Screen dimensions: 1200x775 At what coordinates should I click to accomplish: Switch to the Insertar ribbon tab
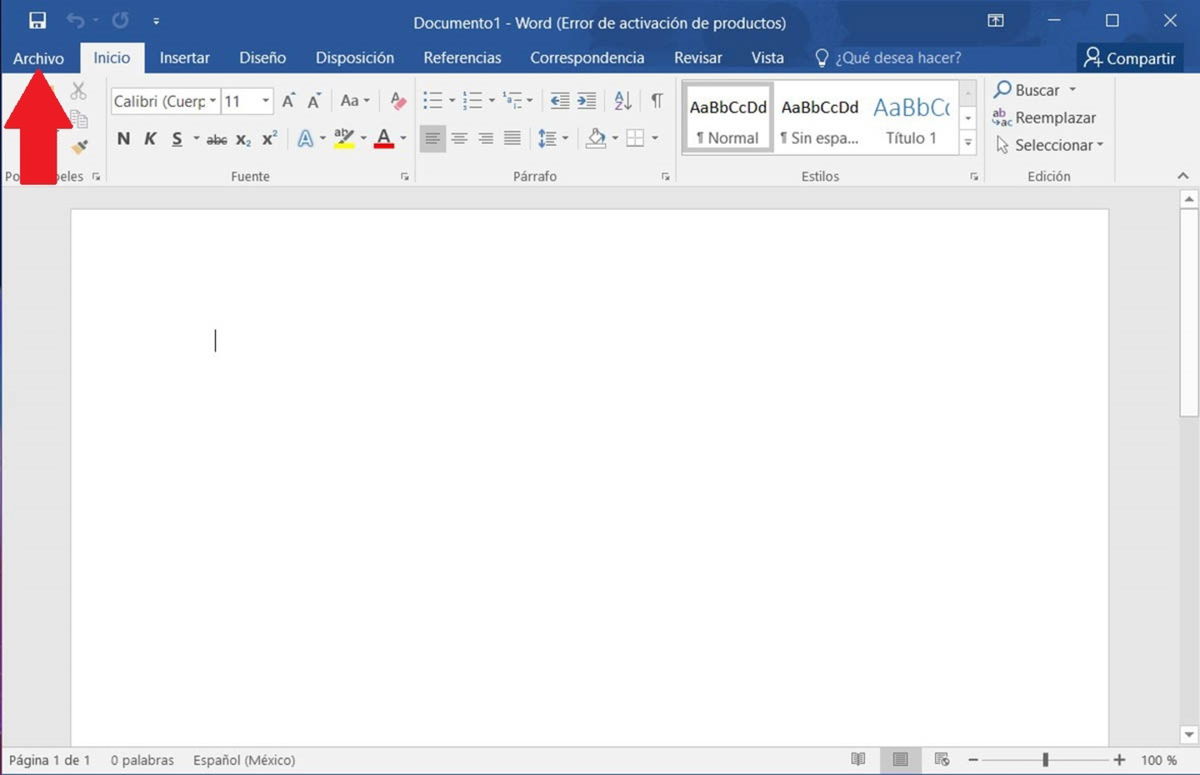tap(184, 57)
